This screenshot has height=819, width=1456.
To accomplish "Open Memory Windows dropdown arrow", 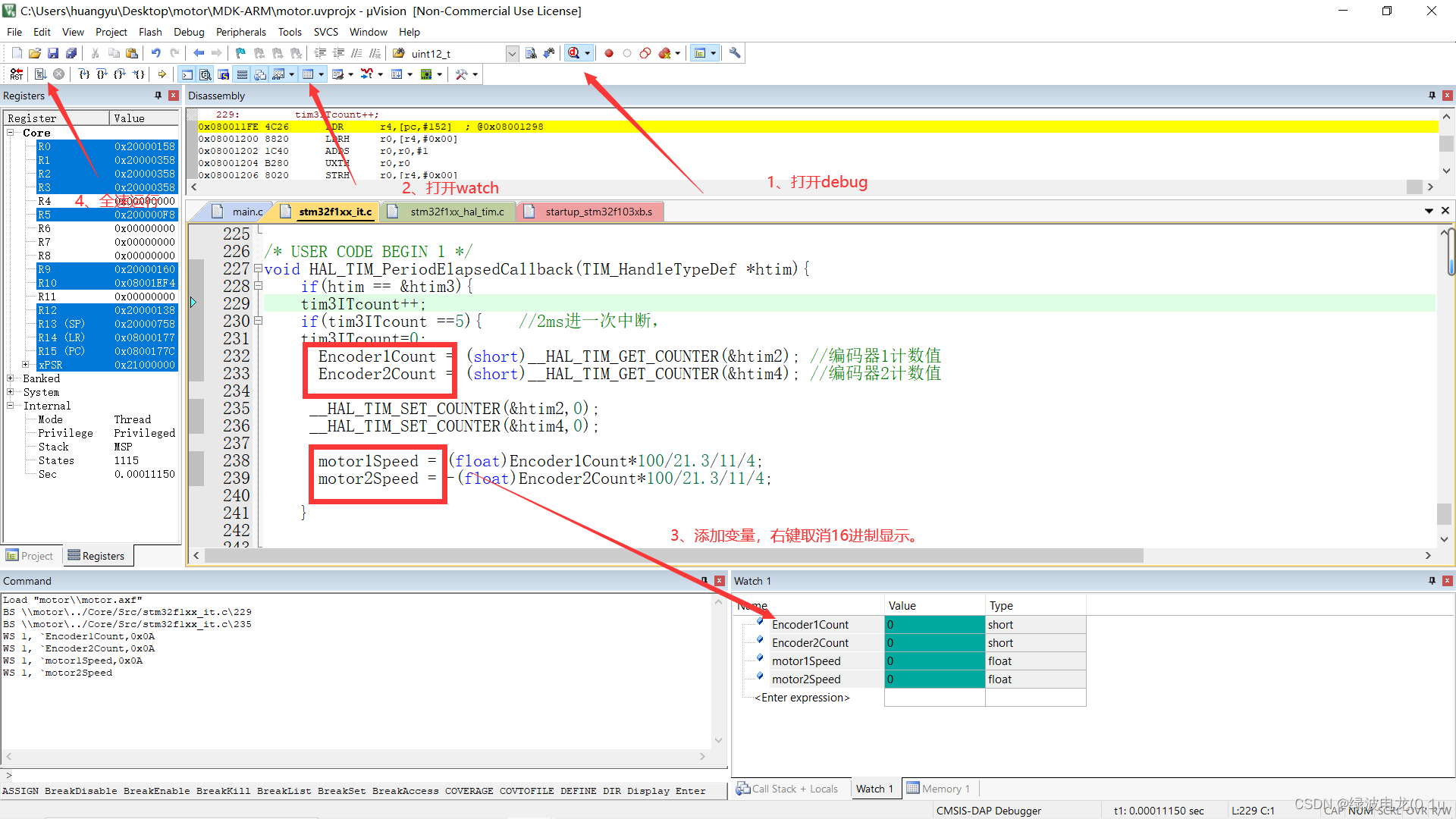I will [322, 74].
